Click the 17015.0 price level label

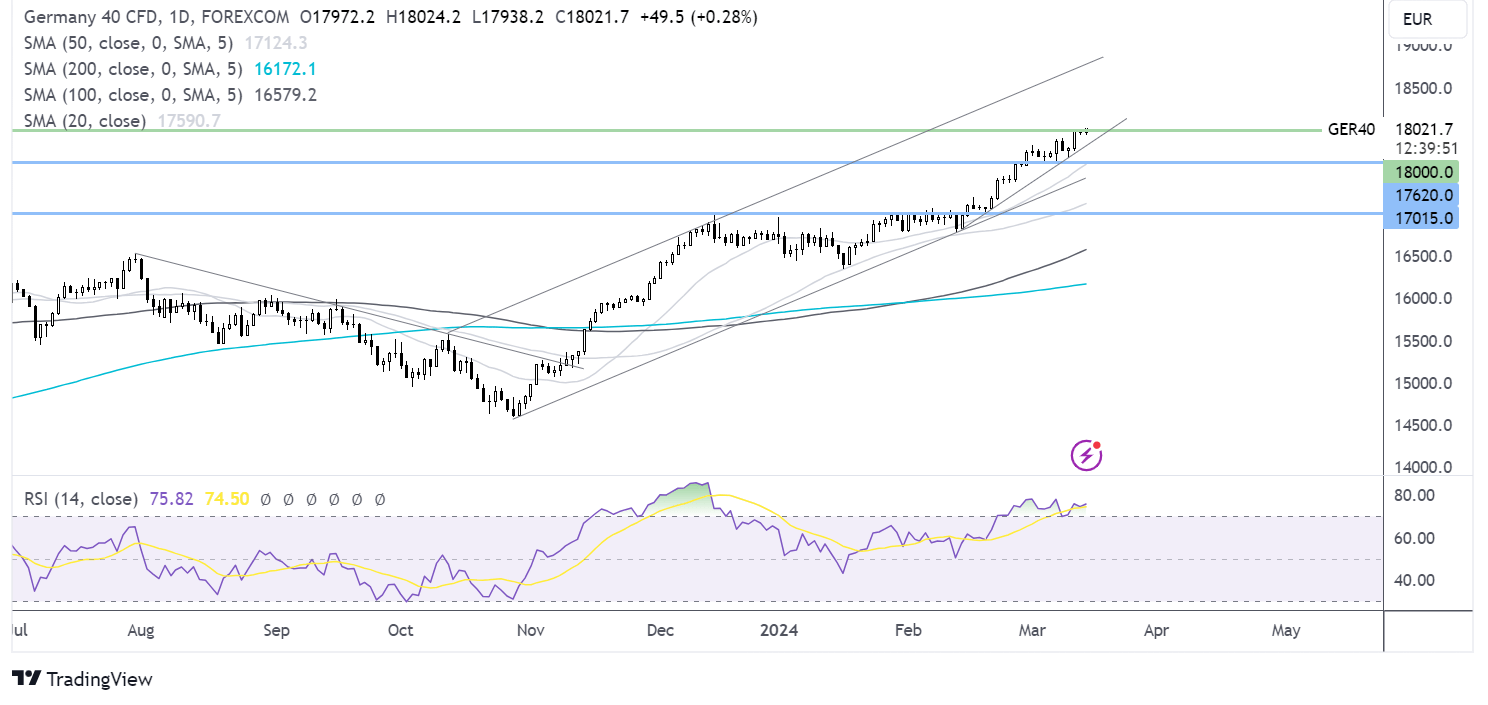pos(1421,217)
